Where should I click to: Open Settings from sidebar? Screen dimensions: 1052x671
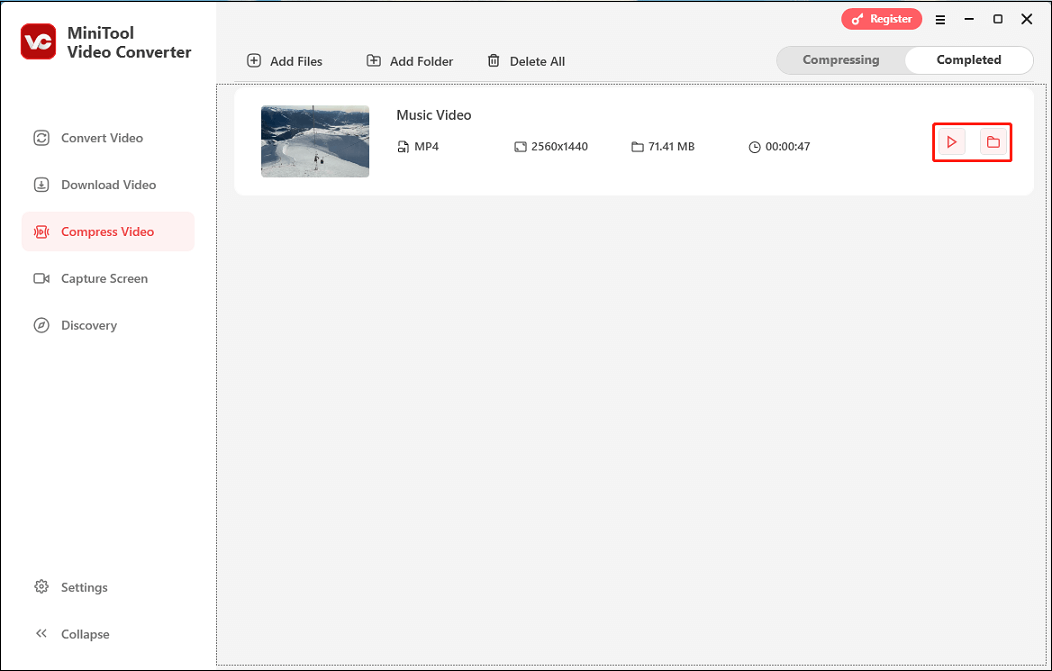[x=70, y=587]
